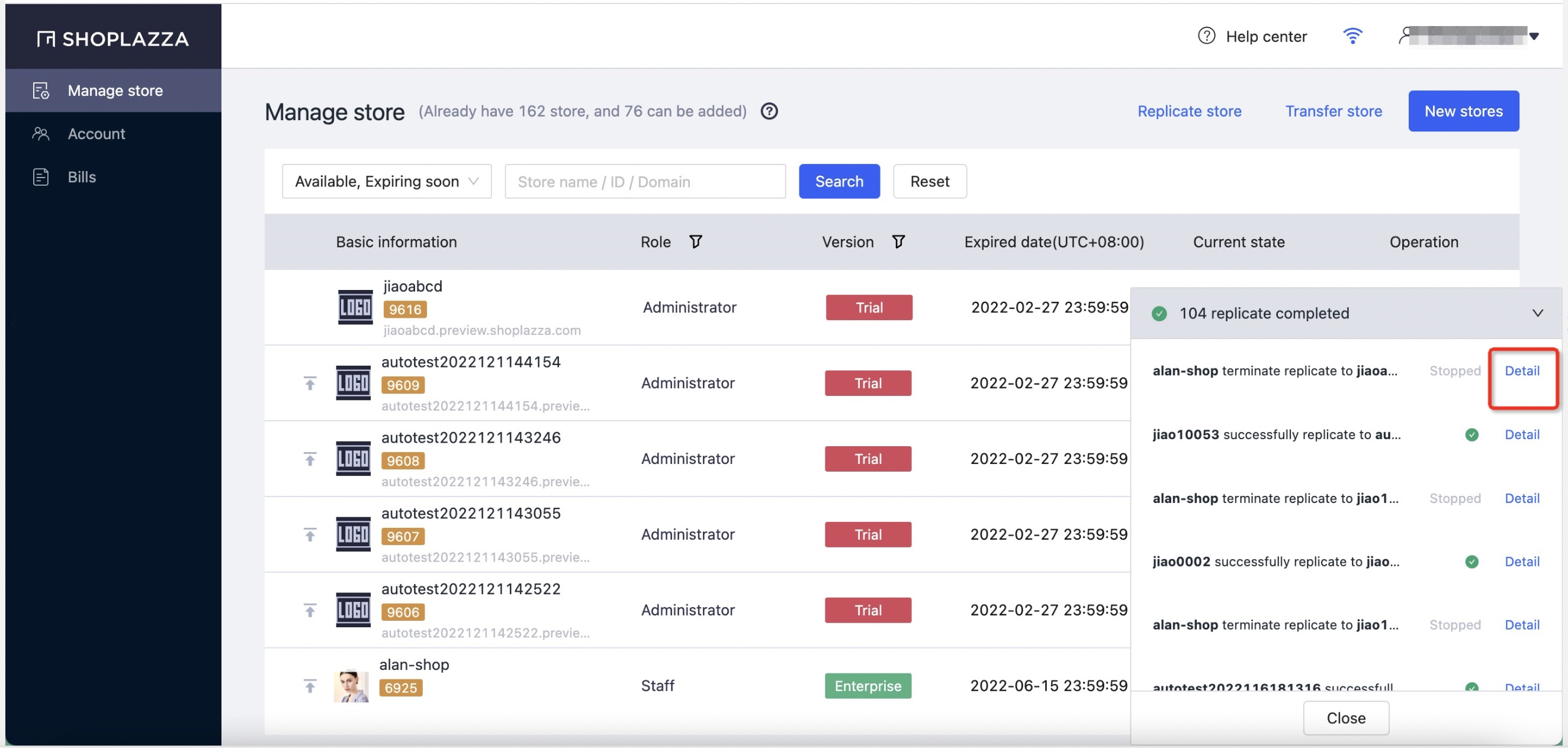
Task: Open Detail for jiao10053 replicate
Action: click(x=1521, y=435)
